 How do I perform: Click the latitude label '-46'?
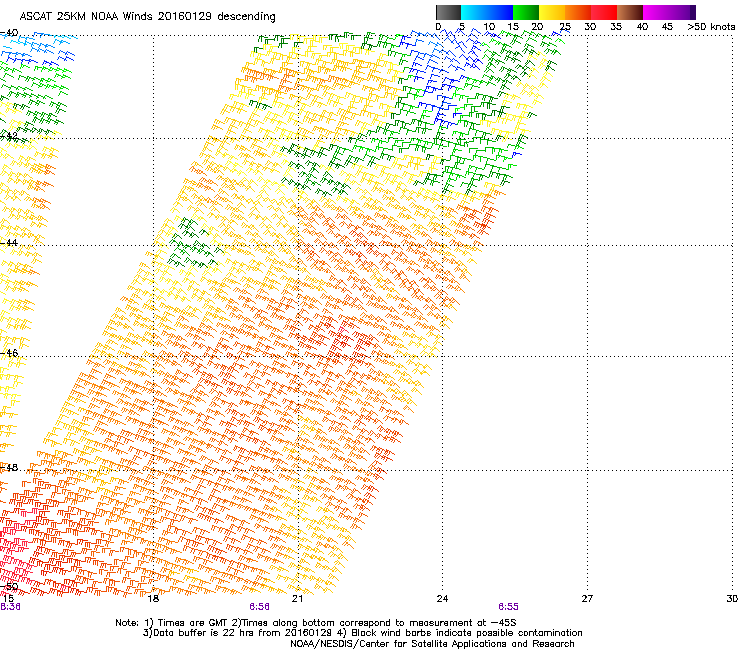click(9, 353)
